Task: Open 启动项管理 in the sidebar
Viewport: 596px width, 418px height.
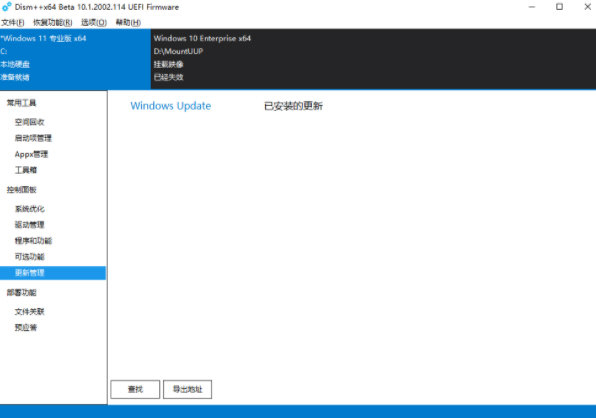Action: (33, 138)
